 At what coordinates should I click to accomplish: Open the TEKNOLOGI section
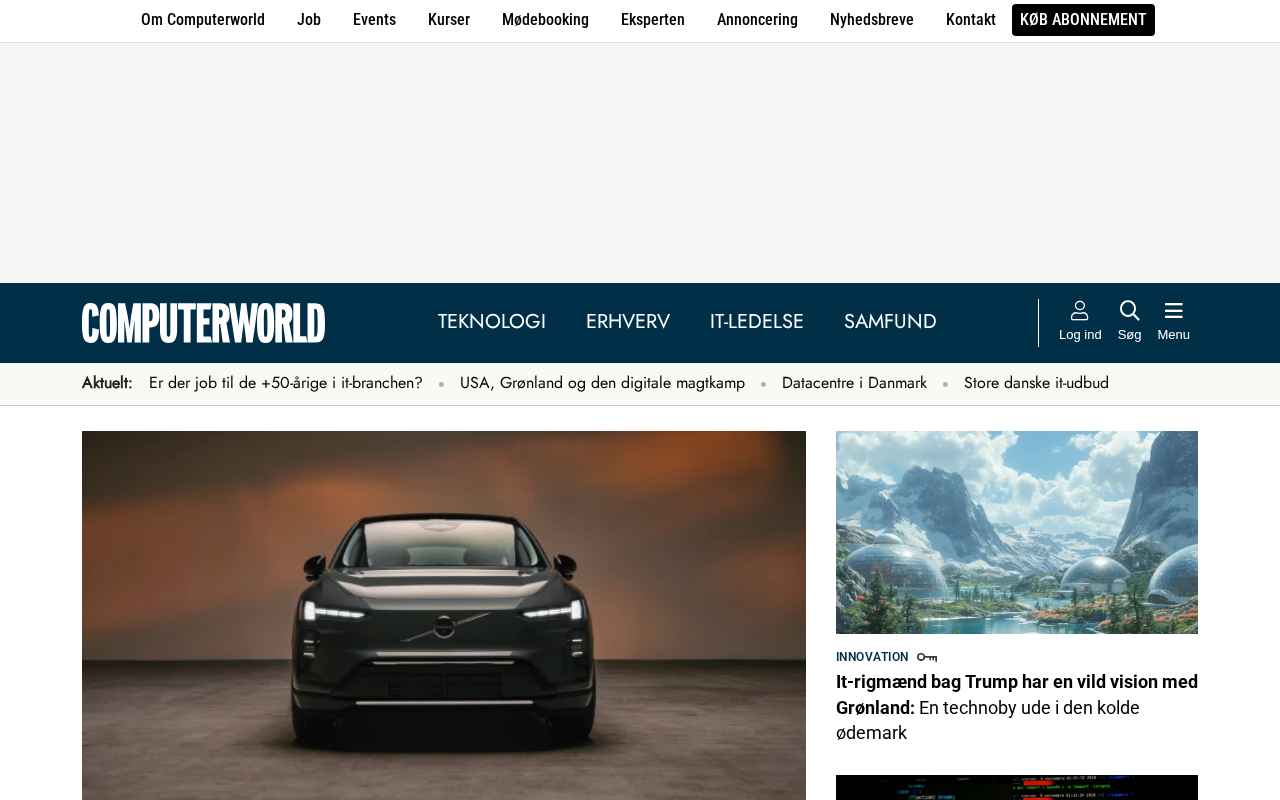[x=492, y=322]
